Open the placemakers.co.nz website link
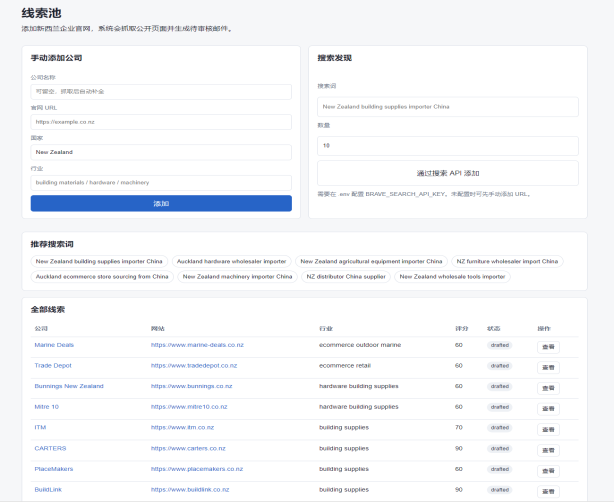Image resolution: width=614 pixels, height=502 pixels. (197, 469)
